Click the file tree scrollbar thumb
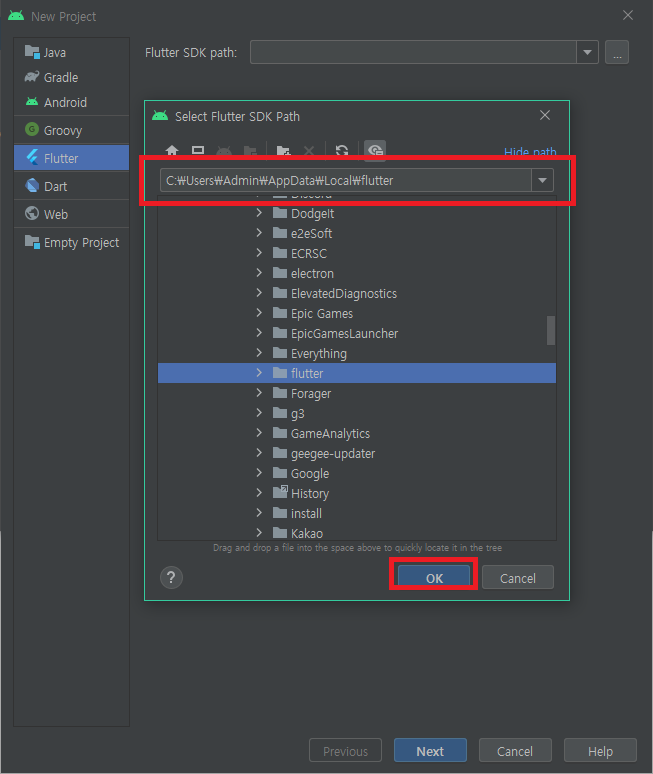The image size is (653, 774). (x=551, y=330)
